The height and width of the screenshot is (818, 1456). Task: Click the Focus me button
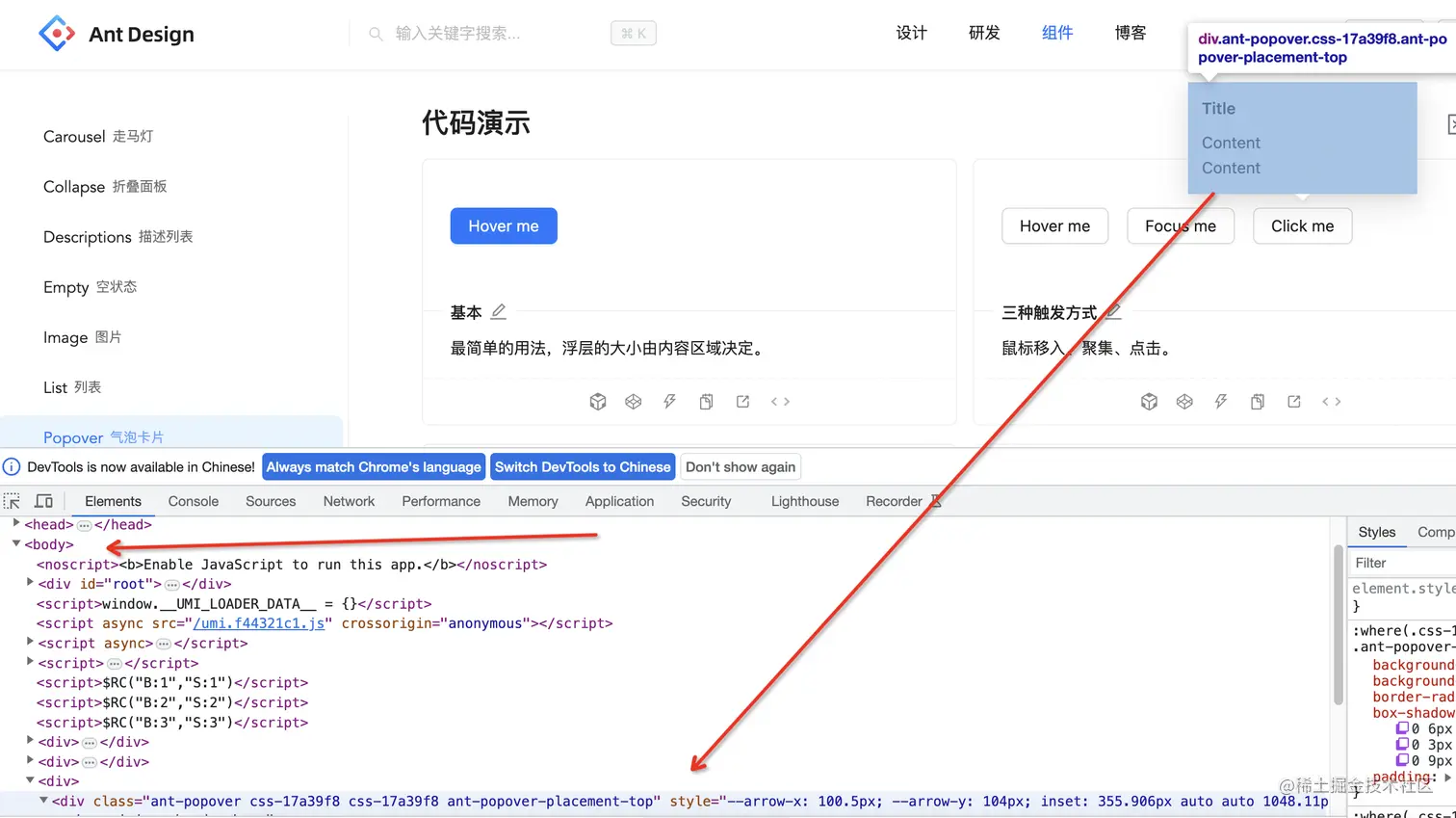(x=1181, y=225)
